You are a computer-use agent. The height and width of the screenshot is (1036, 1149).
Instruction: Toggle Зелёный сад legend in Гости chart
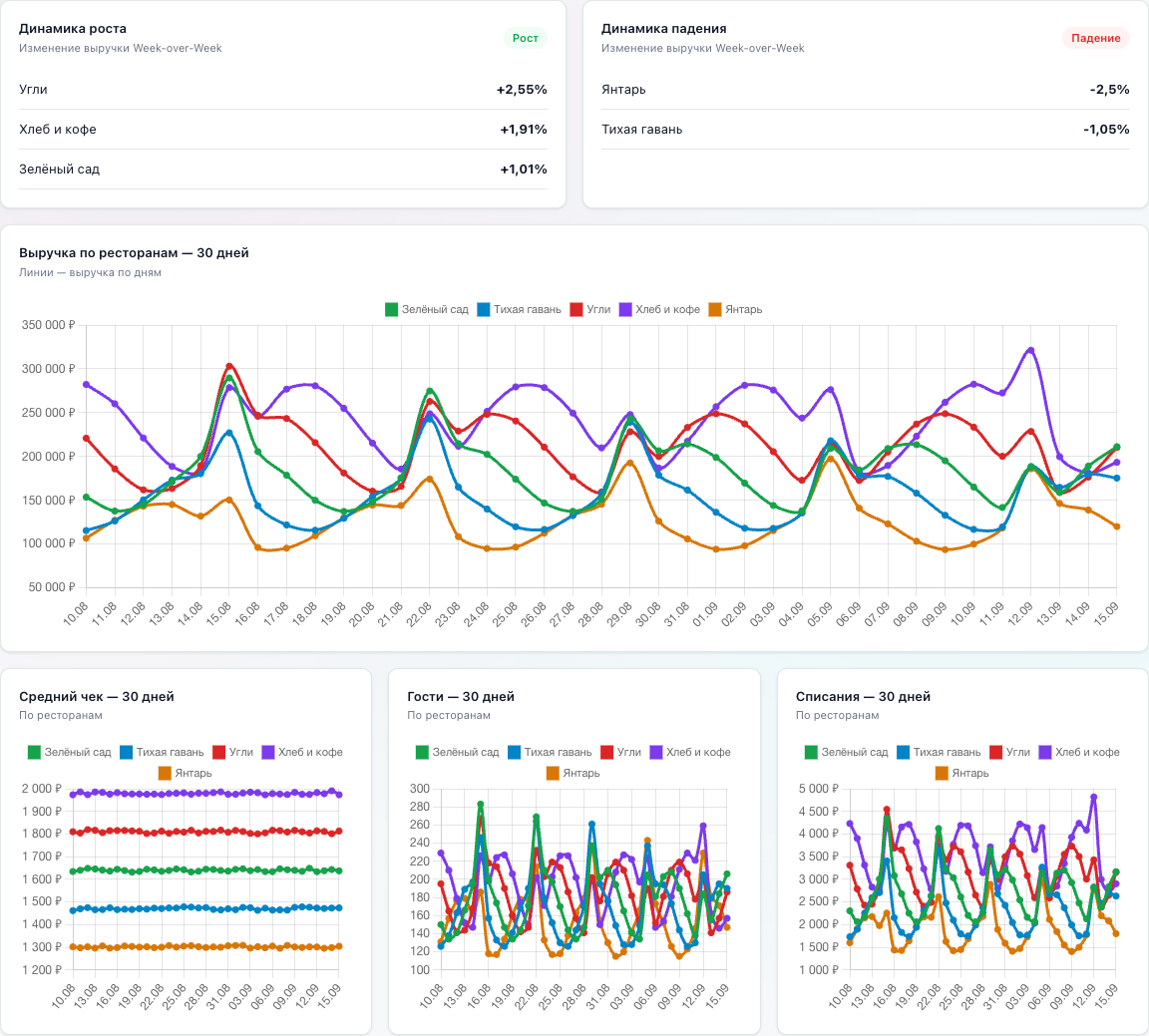pos(457,752)
